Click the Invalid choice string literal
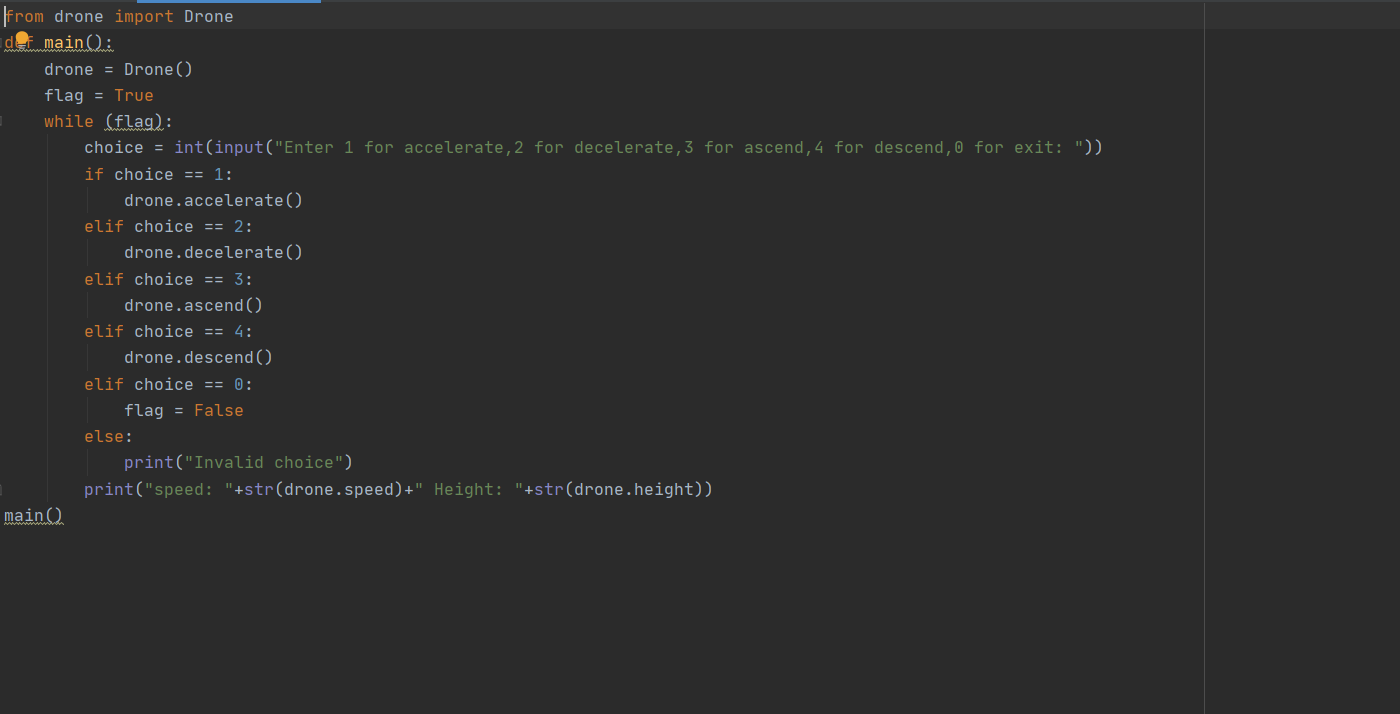Image resolution: width=1400 pixels, height=714 pixels. pyautogui.click(x=265, y=462)
